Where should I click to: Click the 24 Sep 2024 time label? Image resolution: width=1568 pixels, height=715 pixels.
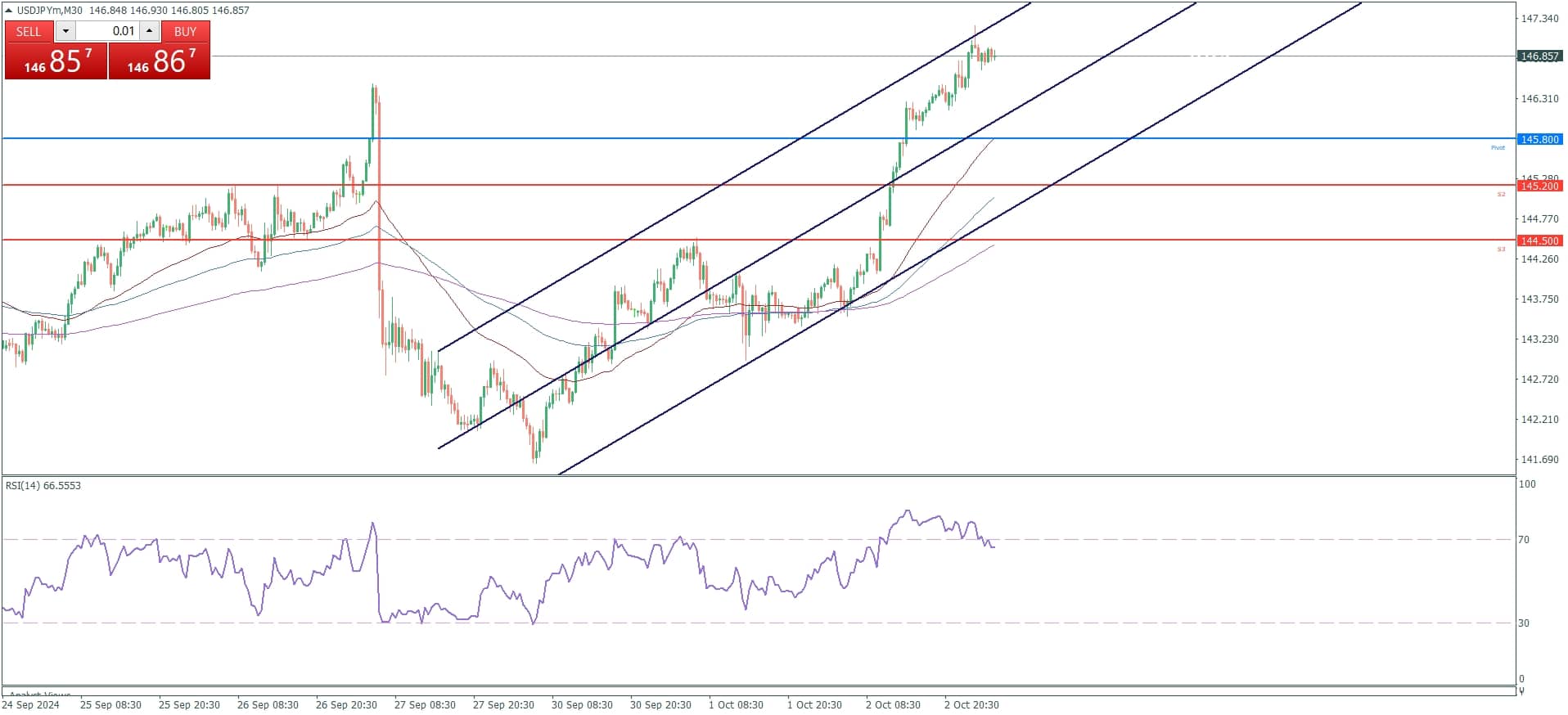[x=31, y=705]
